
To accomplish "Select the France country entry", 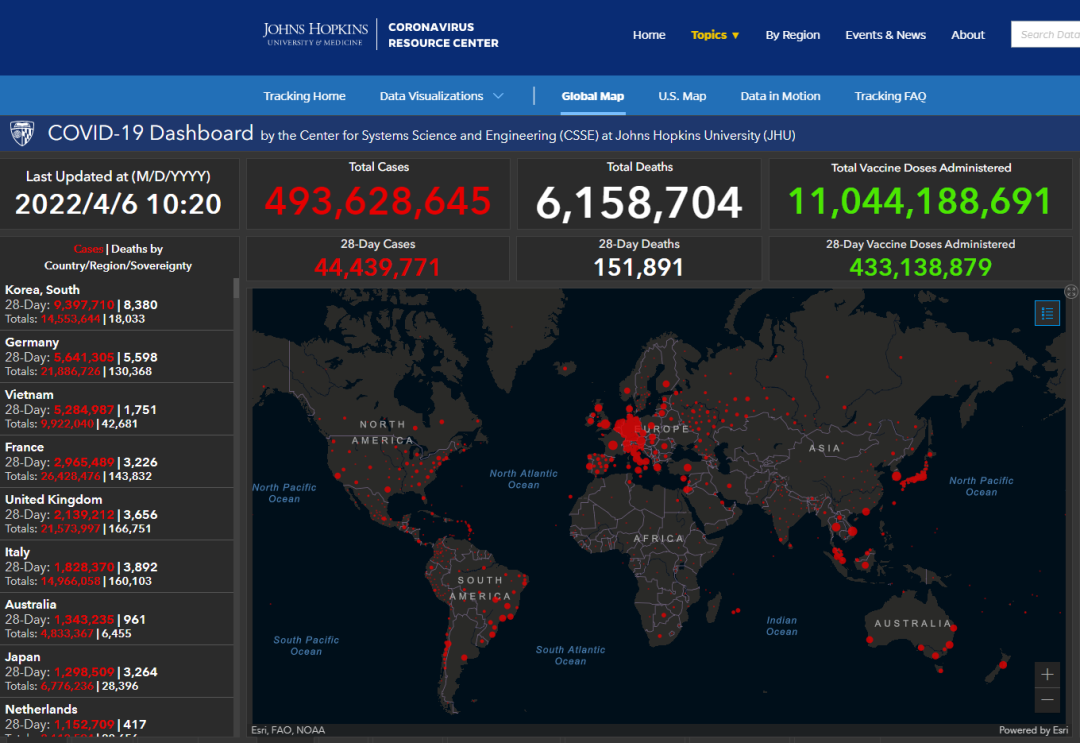I will tap(116, 461).
